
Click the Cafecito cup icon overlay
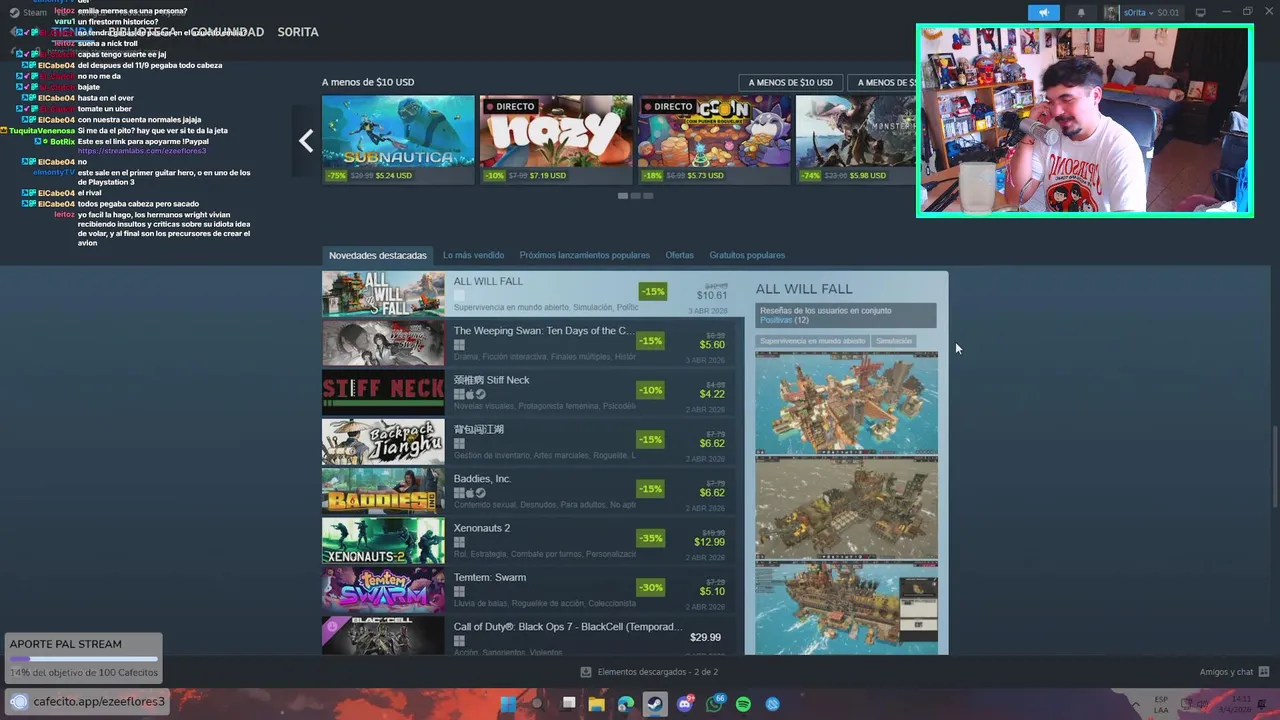point(19,701)
